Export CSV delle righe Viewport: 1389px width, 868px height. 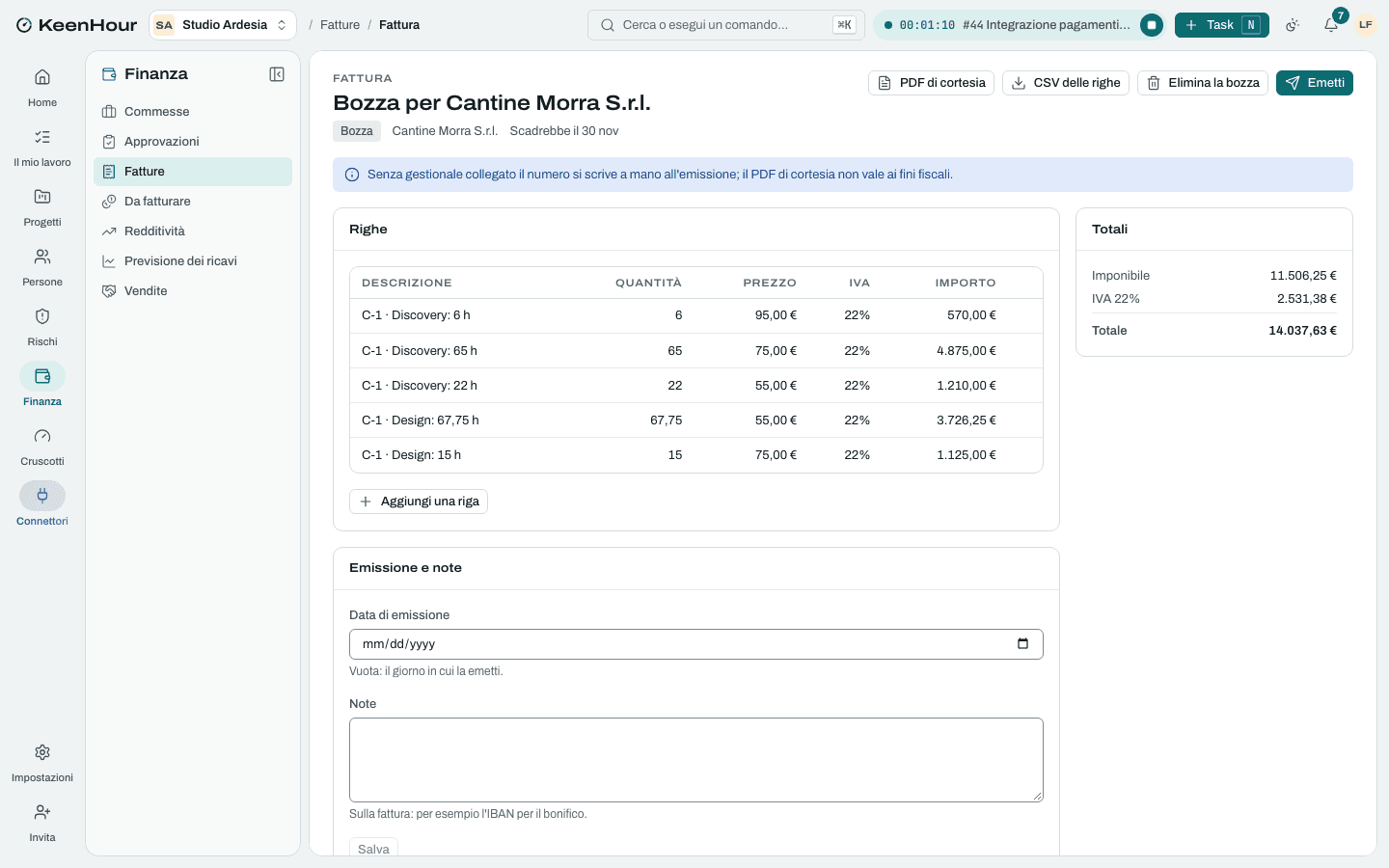point(1066,83)
